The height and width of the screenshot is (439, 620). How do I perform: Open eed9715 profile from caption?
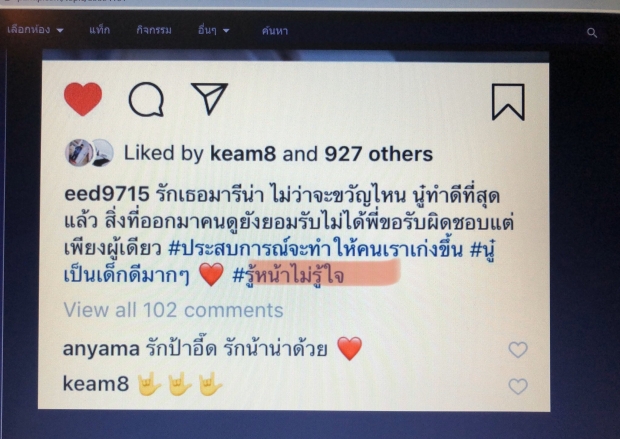(106, 194)
